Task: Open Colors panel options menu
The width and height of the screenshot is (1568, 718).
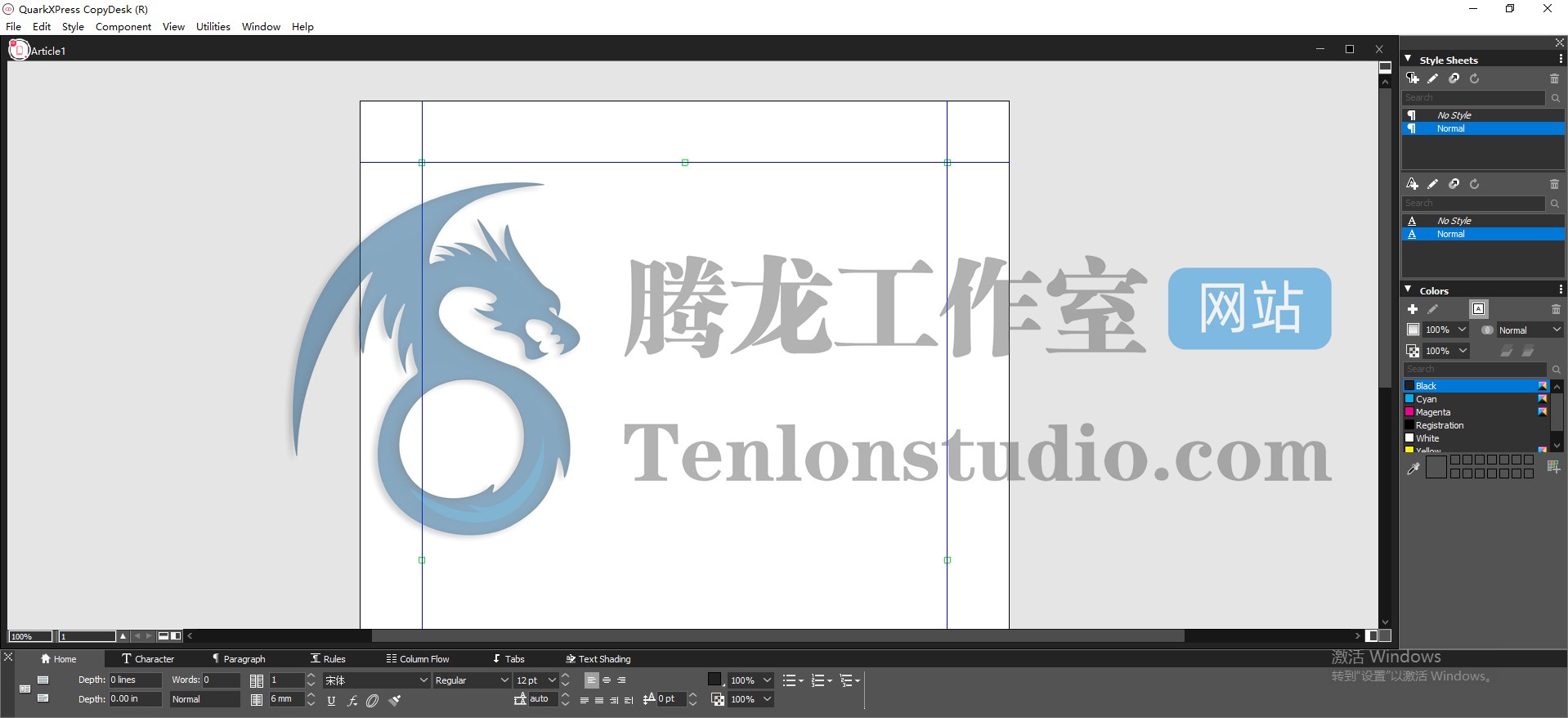Action: (1561, 289)
